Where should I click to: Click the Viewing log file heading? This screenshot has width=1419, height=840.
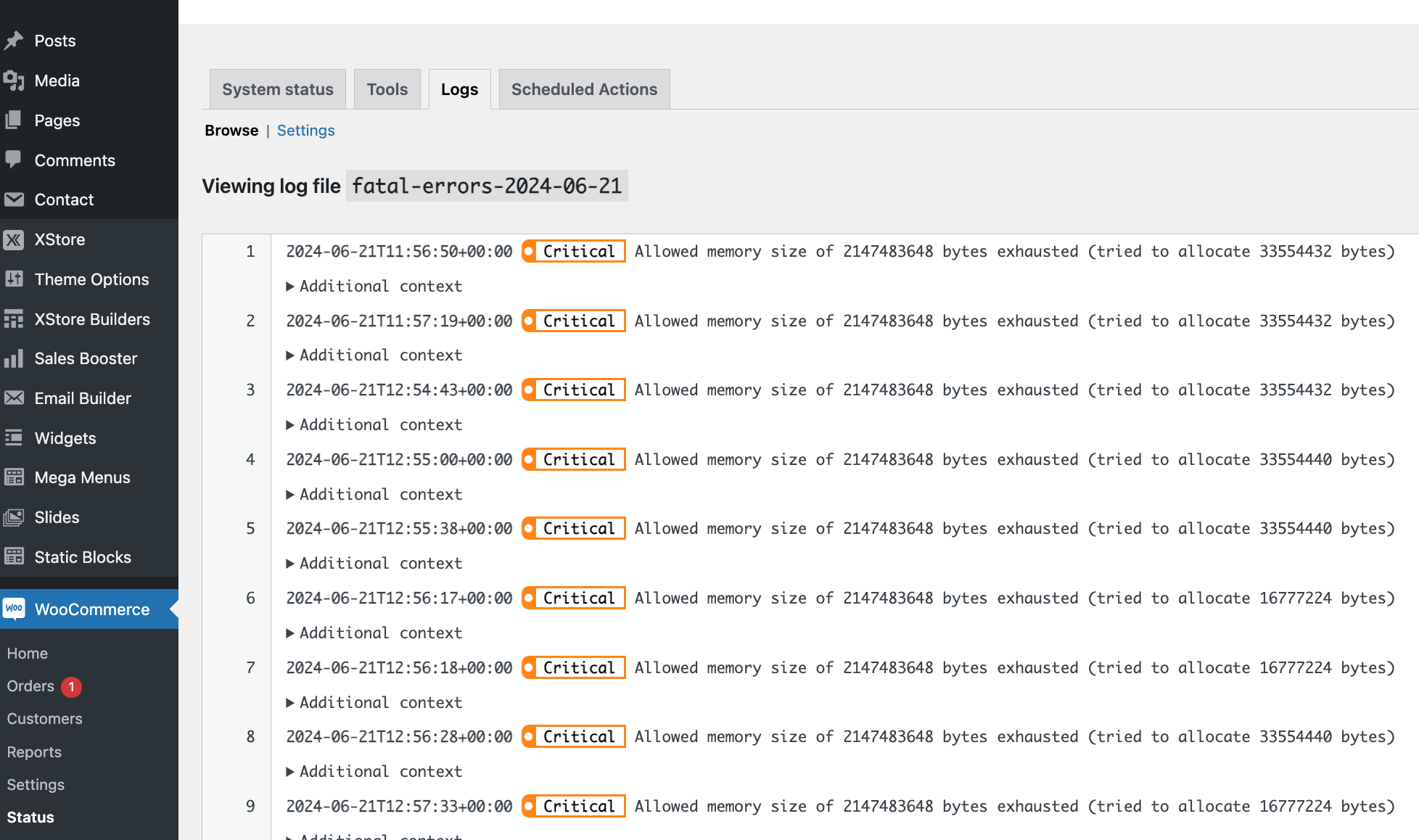point(271,186)
